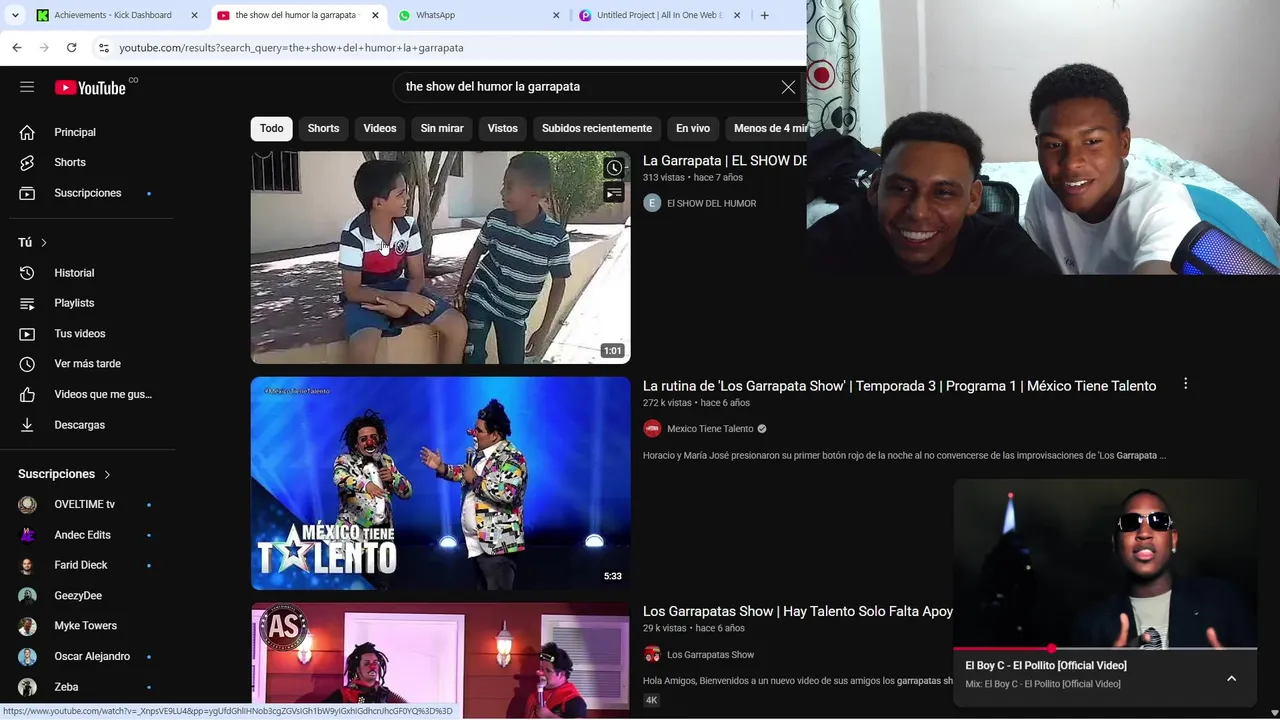
Task: Open Los Garrapatas Show Hay Talento title
Action: pyautogui.click(x=798, y=611)
